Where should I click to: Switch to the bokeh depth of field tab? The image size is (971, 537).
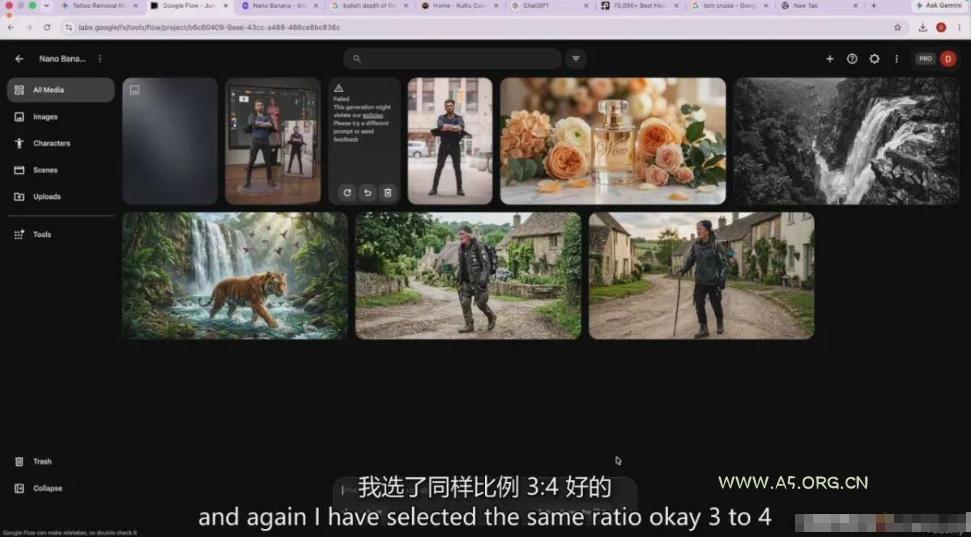pos(370,6)
